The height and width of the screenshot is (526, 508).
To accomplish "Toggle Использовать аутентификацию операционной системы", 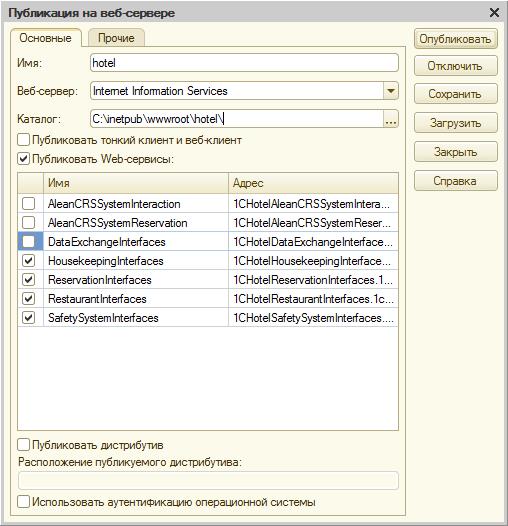I will tap(23, 502).
